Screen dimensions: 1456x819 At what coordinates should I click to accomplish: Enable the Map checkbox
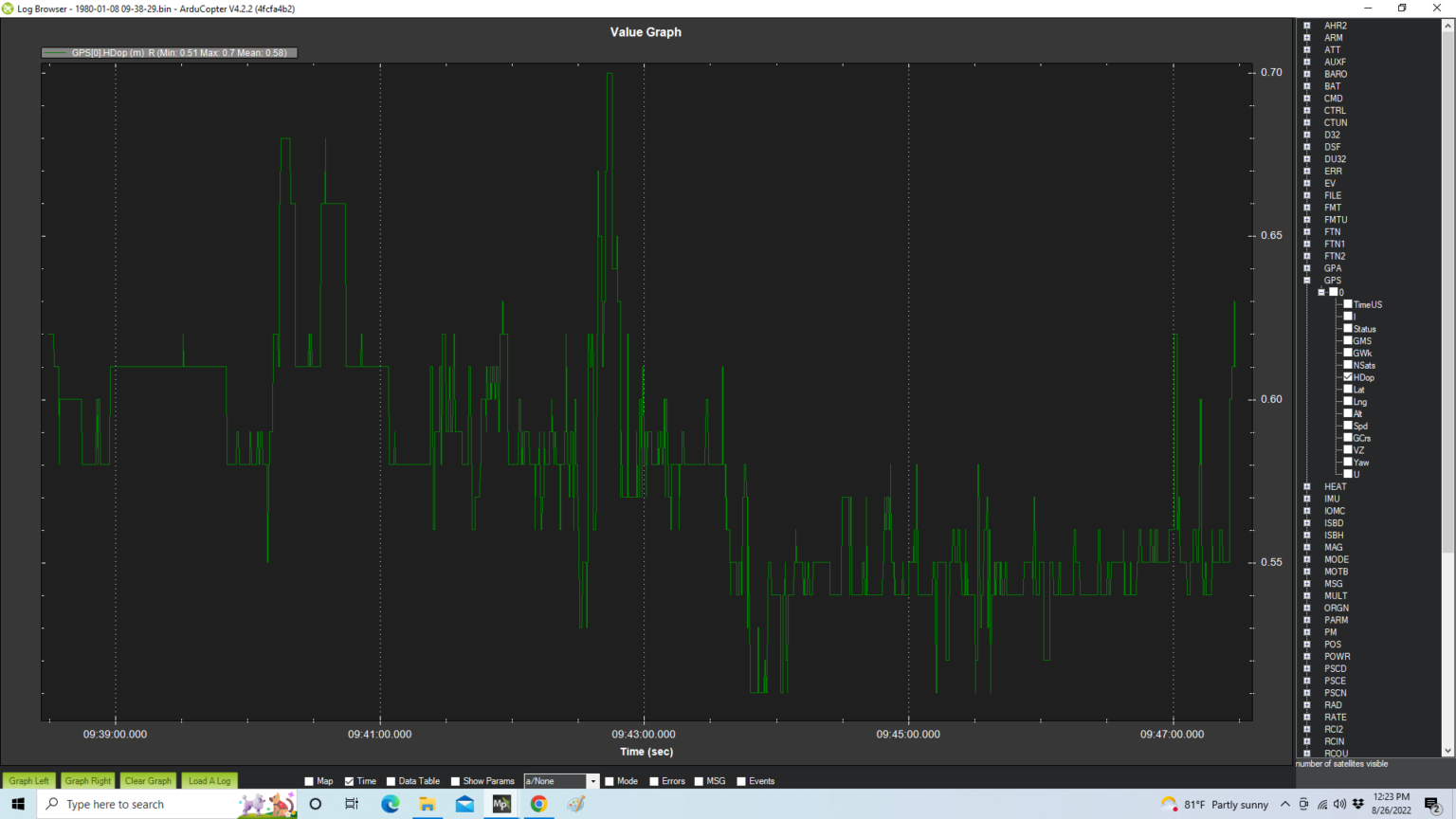pos(309,781)
